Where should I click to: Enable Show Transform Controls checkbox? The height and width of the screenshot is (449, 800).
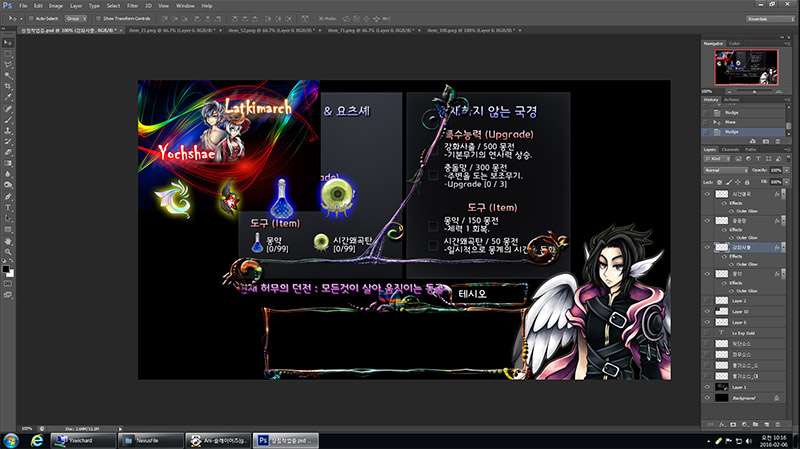point(98,19)
